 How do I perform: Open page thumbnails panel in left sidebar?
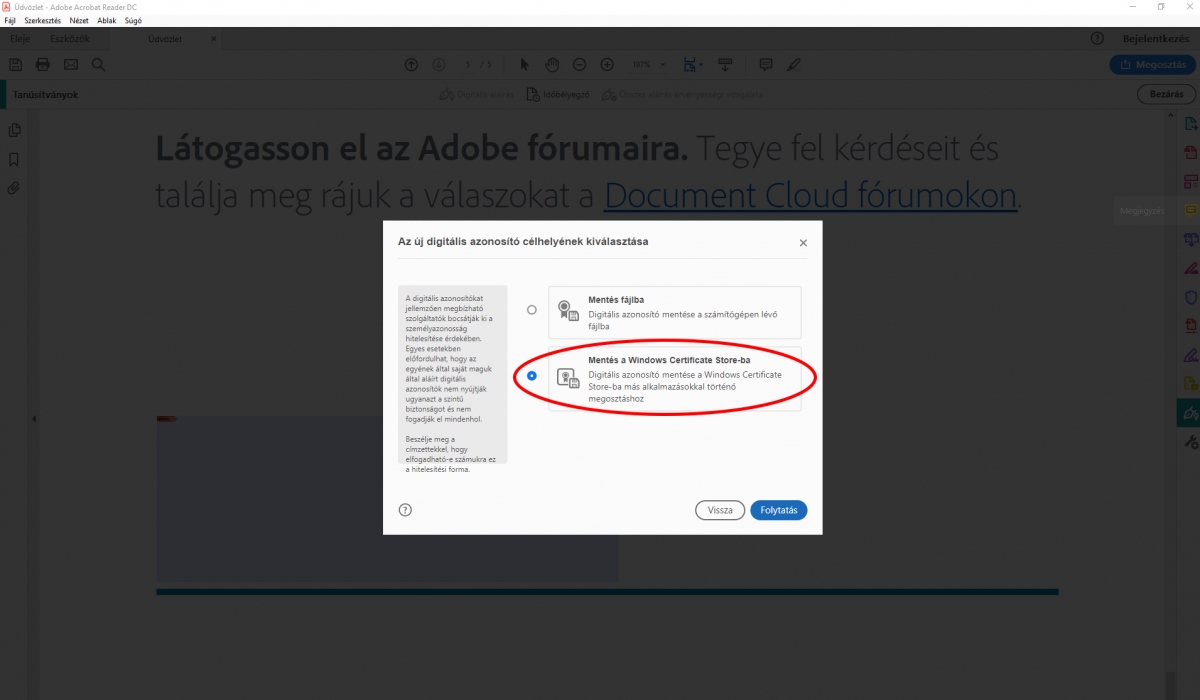pyautogui.click(x=15, y=130)
